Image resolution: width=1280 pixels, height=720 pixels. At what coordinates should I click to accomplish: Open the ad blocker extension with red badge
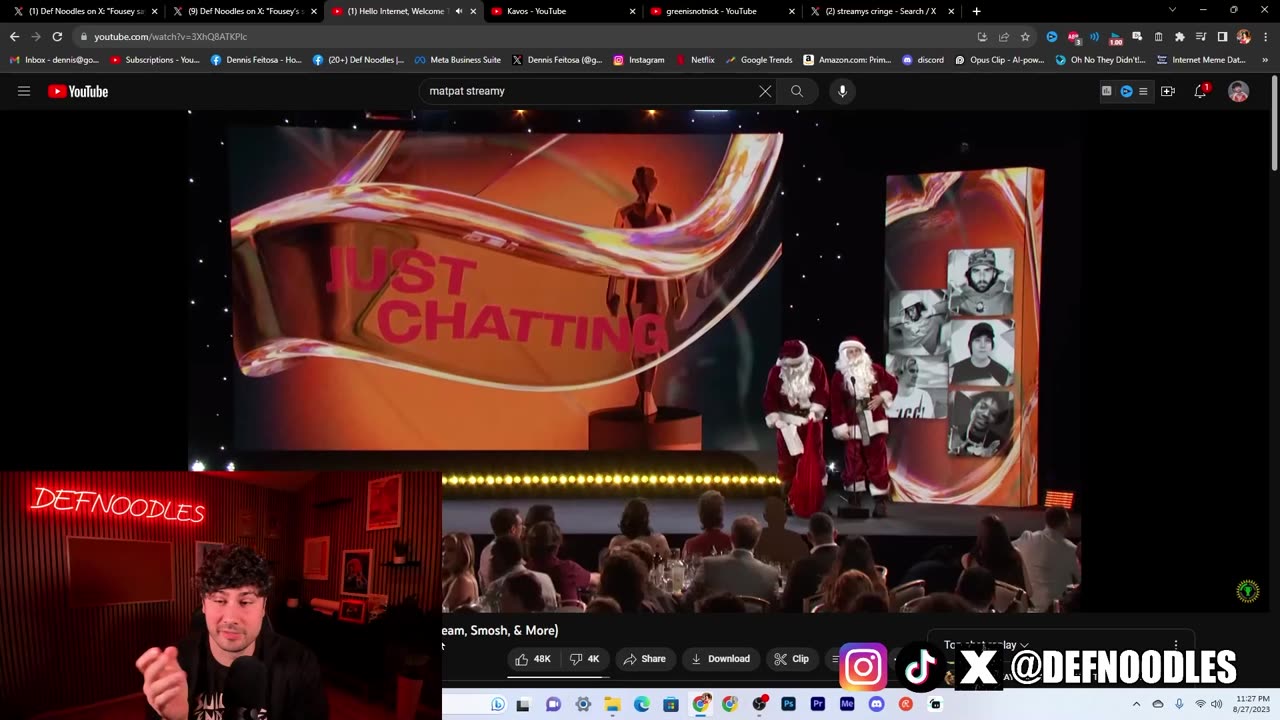click(x=1073, y=36)
